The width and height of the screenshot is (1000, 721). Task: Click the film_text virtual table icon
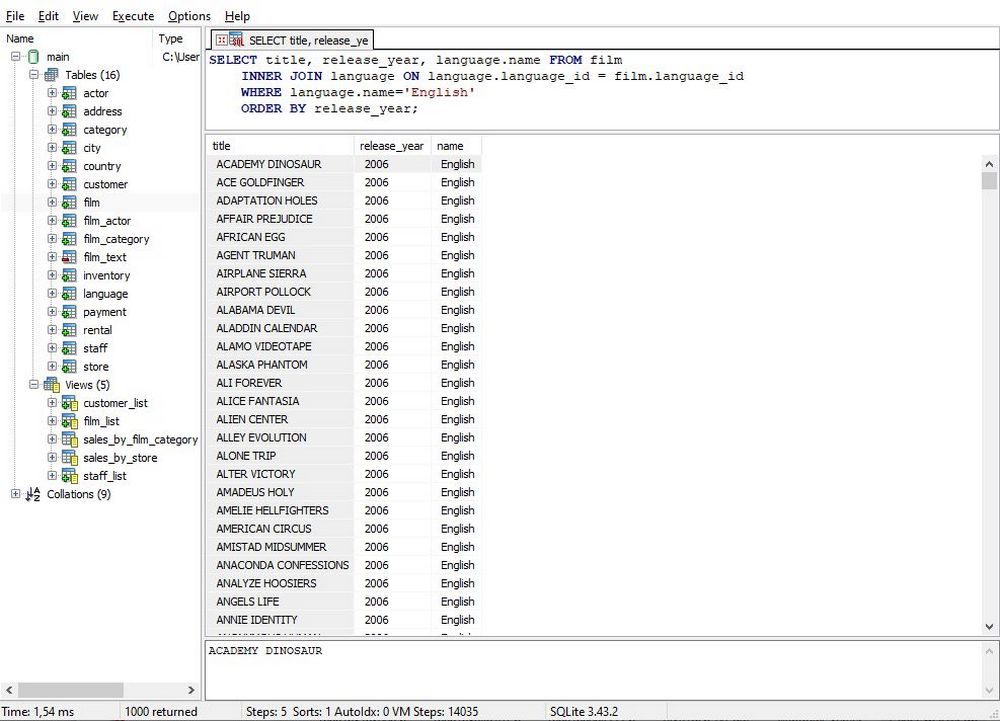69,258
